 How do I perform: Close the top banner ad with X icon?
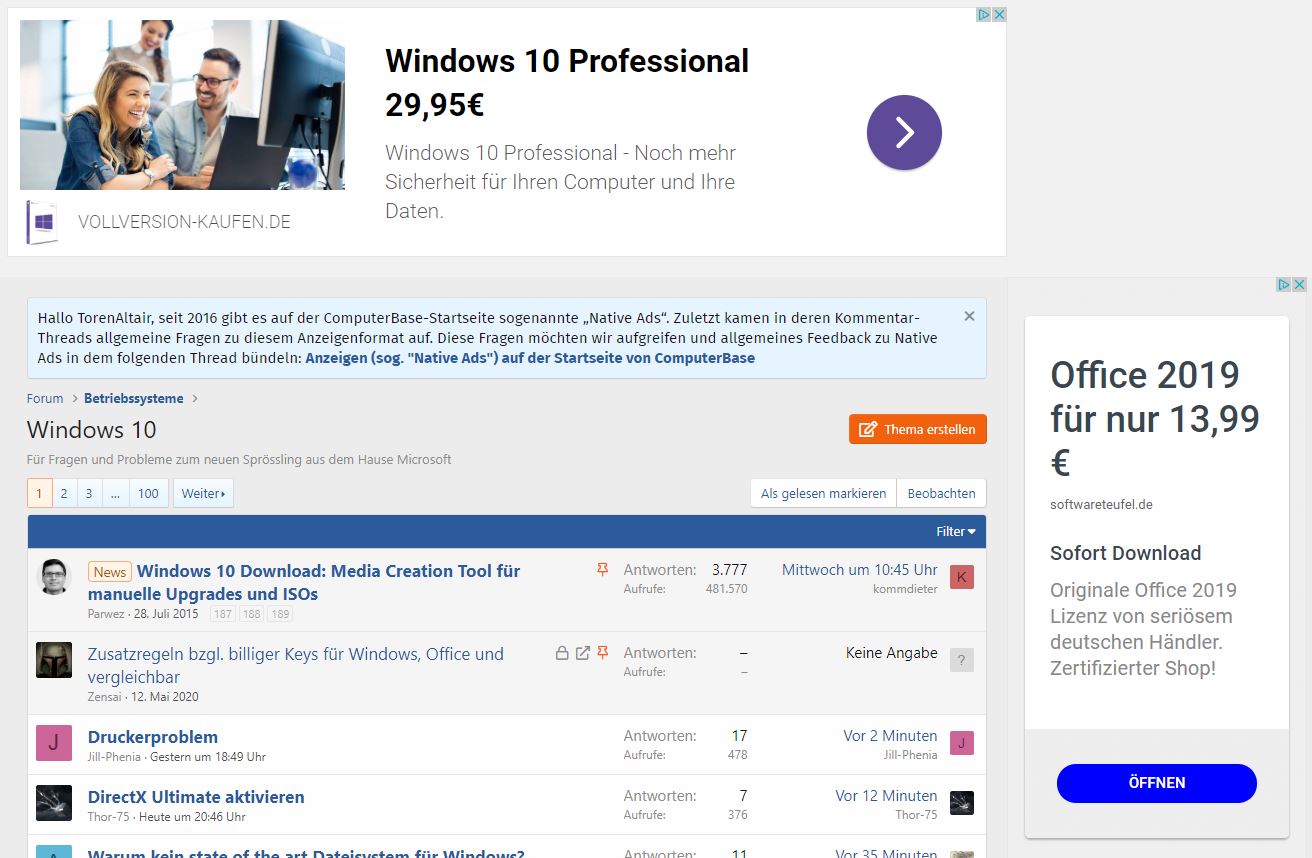[x=999, y=15]
